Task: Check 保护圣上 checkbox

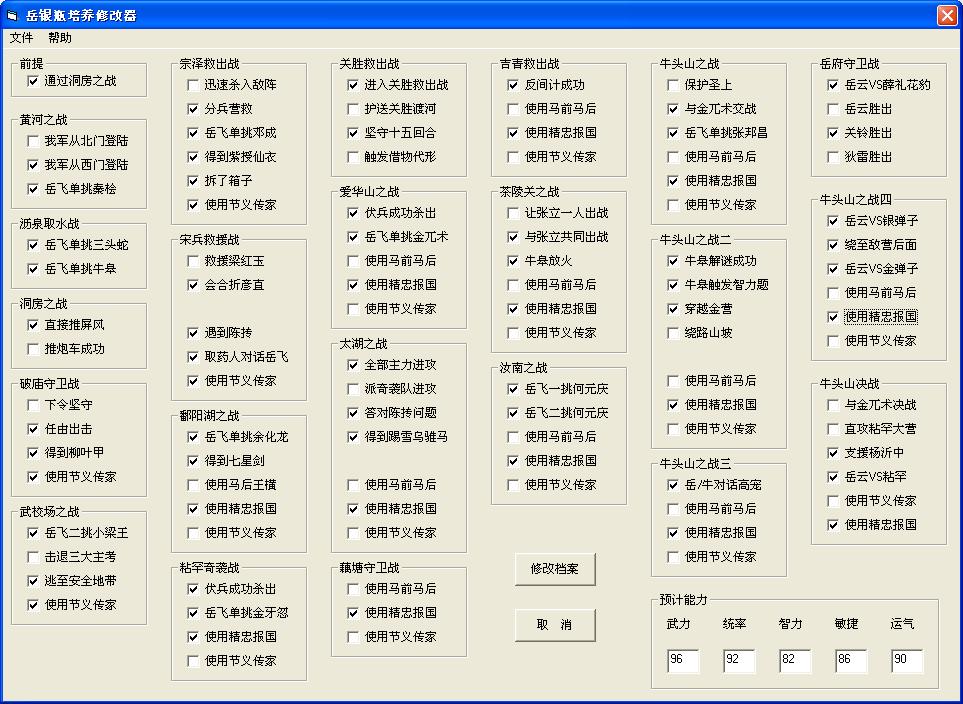Action: coord(673,85)
